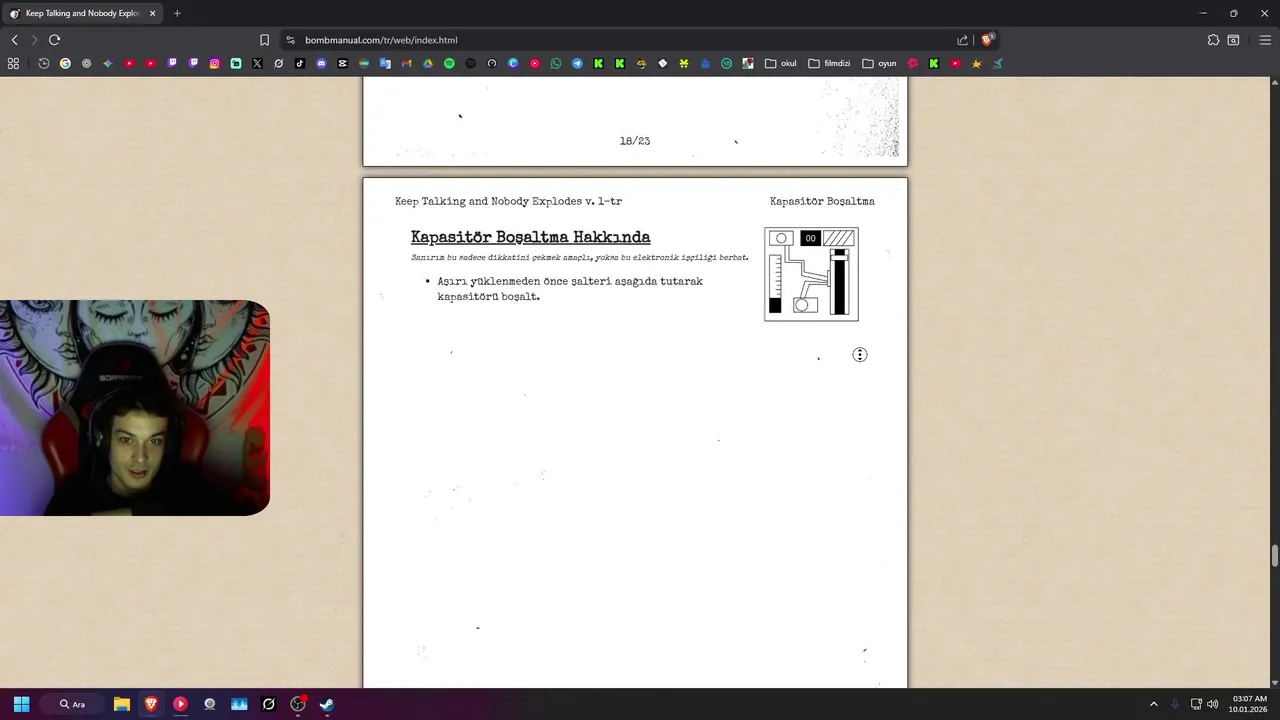The image size is (1280, 720).
Task: Open the Google Drive bookmark
Action: (428, 63)
